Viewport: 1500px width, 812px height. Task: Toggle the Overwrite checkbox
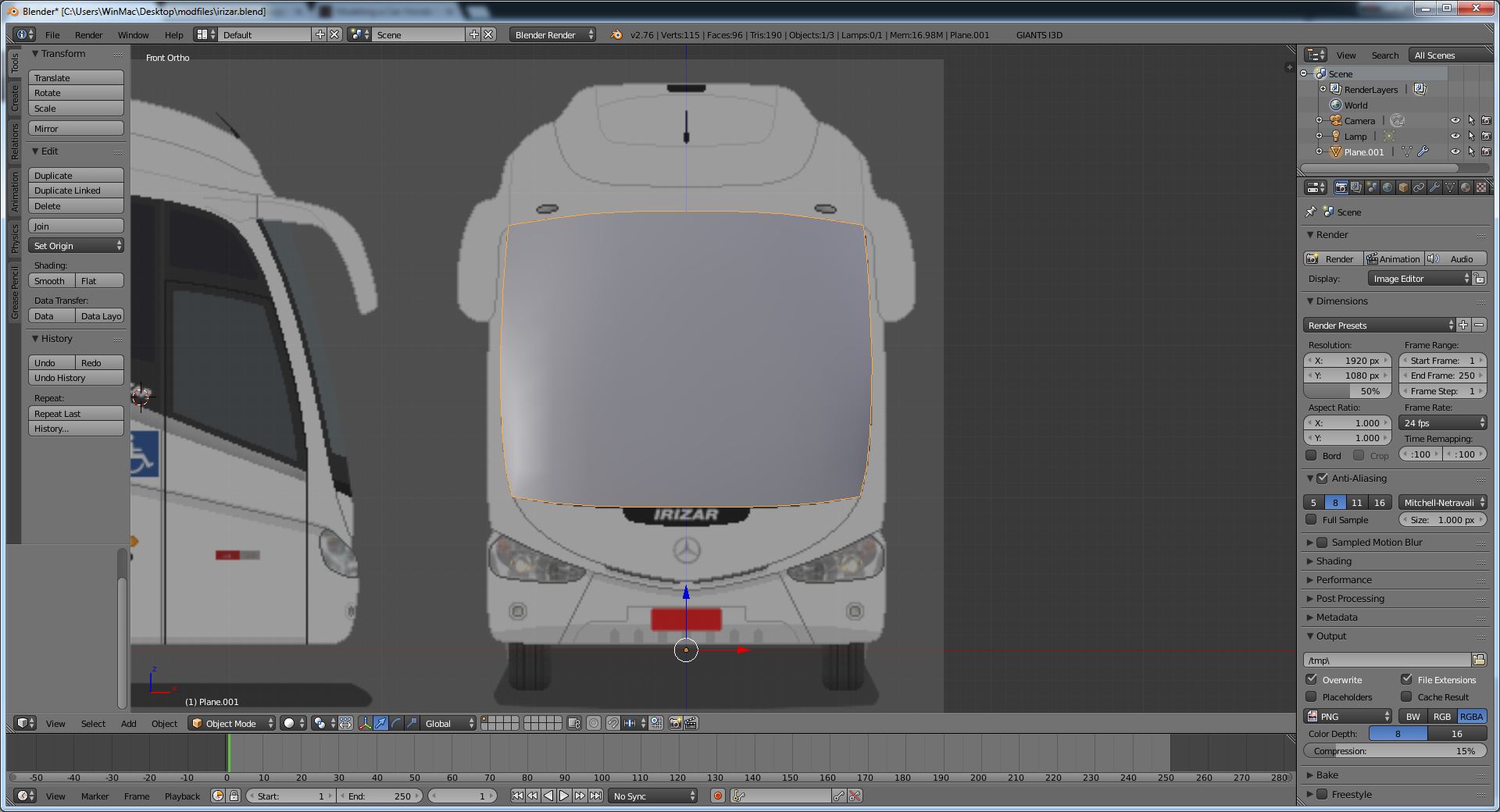pyautogui.click(x=1311, y=679)
